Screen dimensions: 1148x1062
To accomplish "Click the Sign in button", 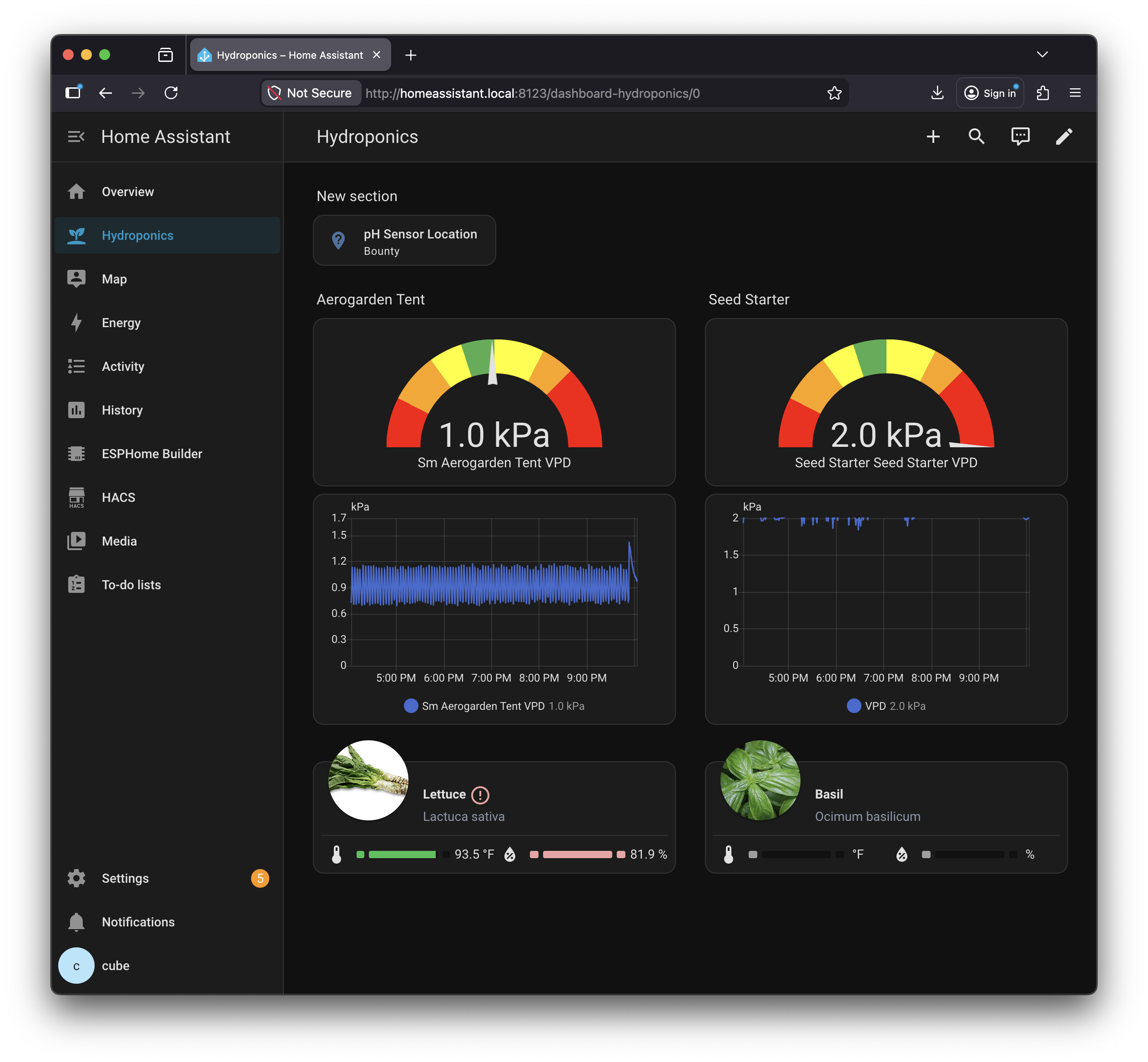I will pyautogui.click(x=990, y=93).
